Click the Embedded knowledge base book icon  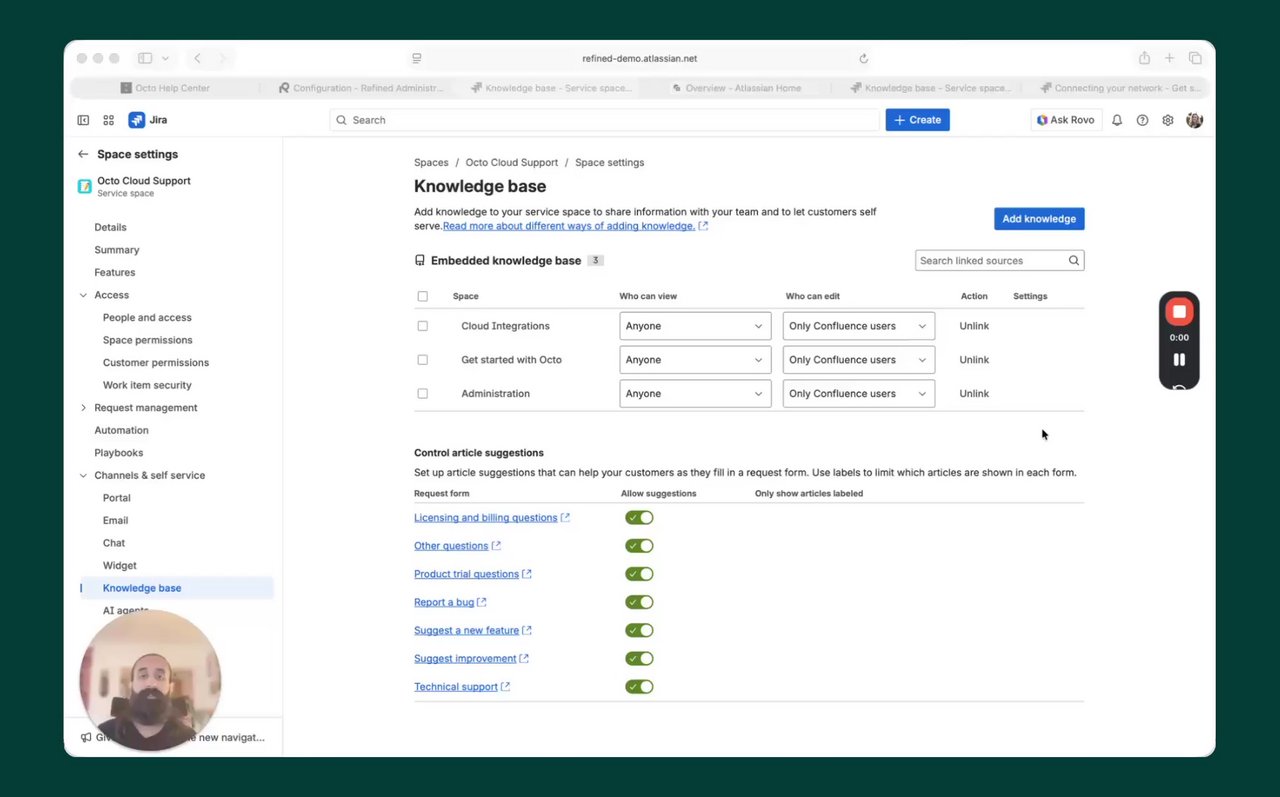click(420, 261)
